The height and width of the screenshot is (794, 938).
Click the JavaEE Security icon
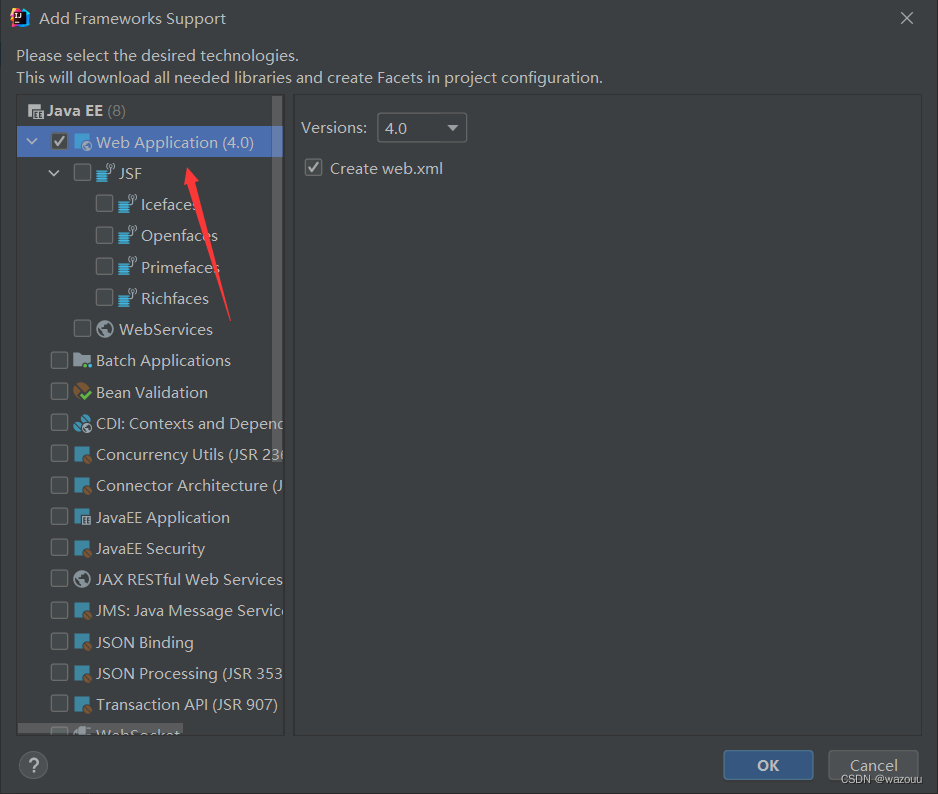click(x=82, y=549)
